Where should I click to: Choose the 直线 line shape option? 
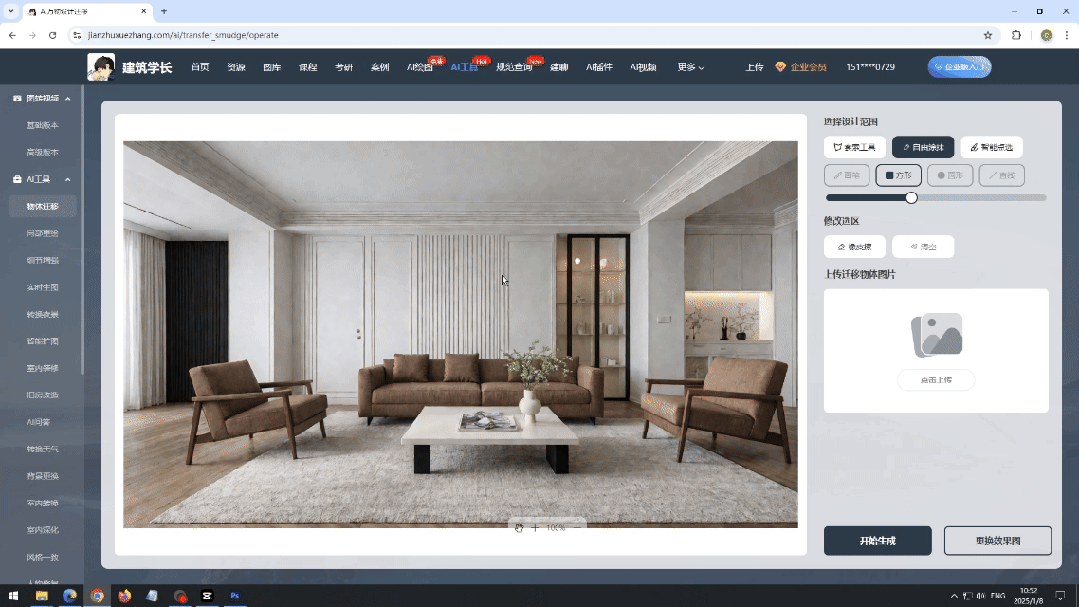pos(1002,175)
